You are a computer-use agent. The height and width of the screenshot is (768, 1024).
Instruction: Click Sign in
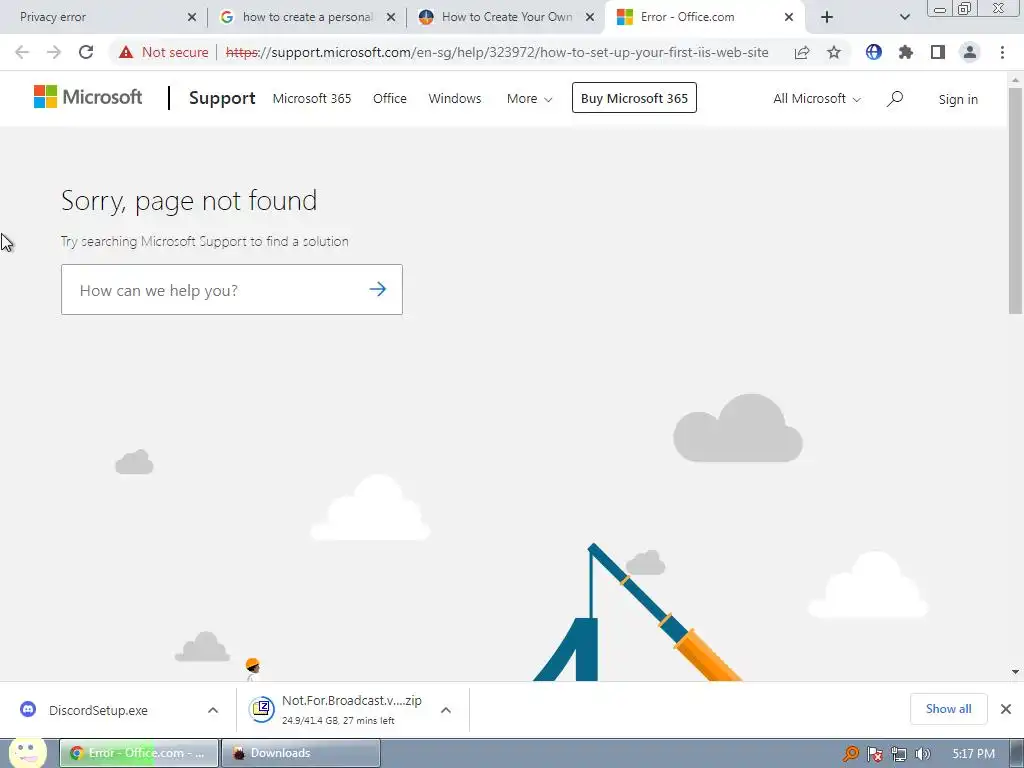958,99
